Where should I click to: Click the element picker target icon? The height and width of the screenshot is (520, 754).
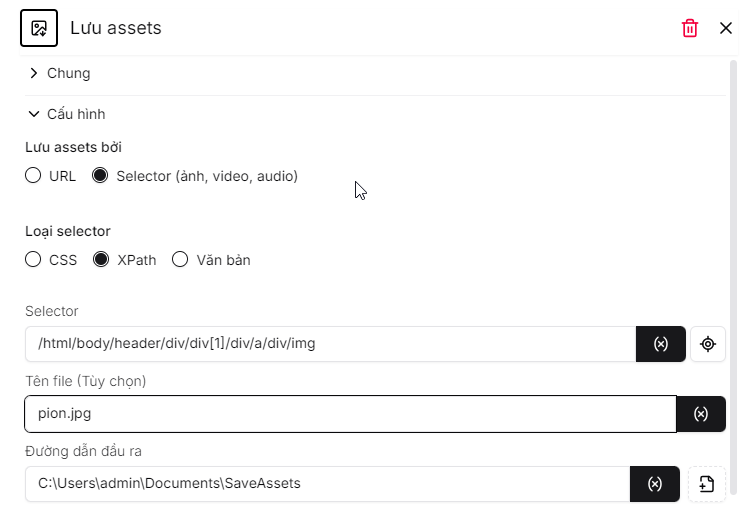coord(708,344)
